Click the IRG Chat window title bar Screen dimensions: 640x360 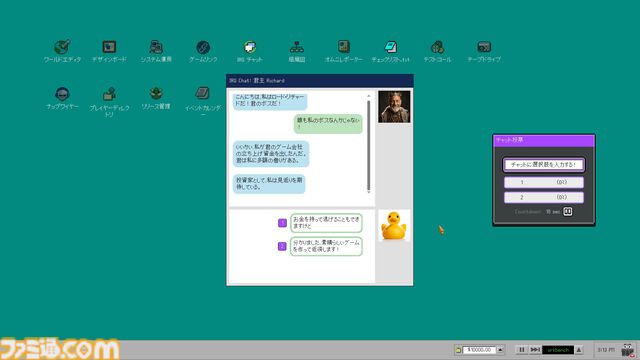coord(320,81)
